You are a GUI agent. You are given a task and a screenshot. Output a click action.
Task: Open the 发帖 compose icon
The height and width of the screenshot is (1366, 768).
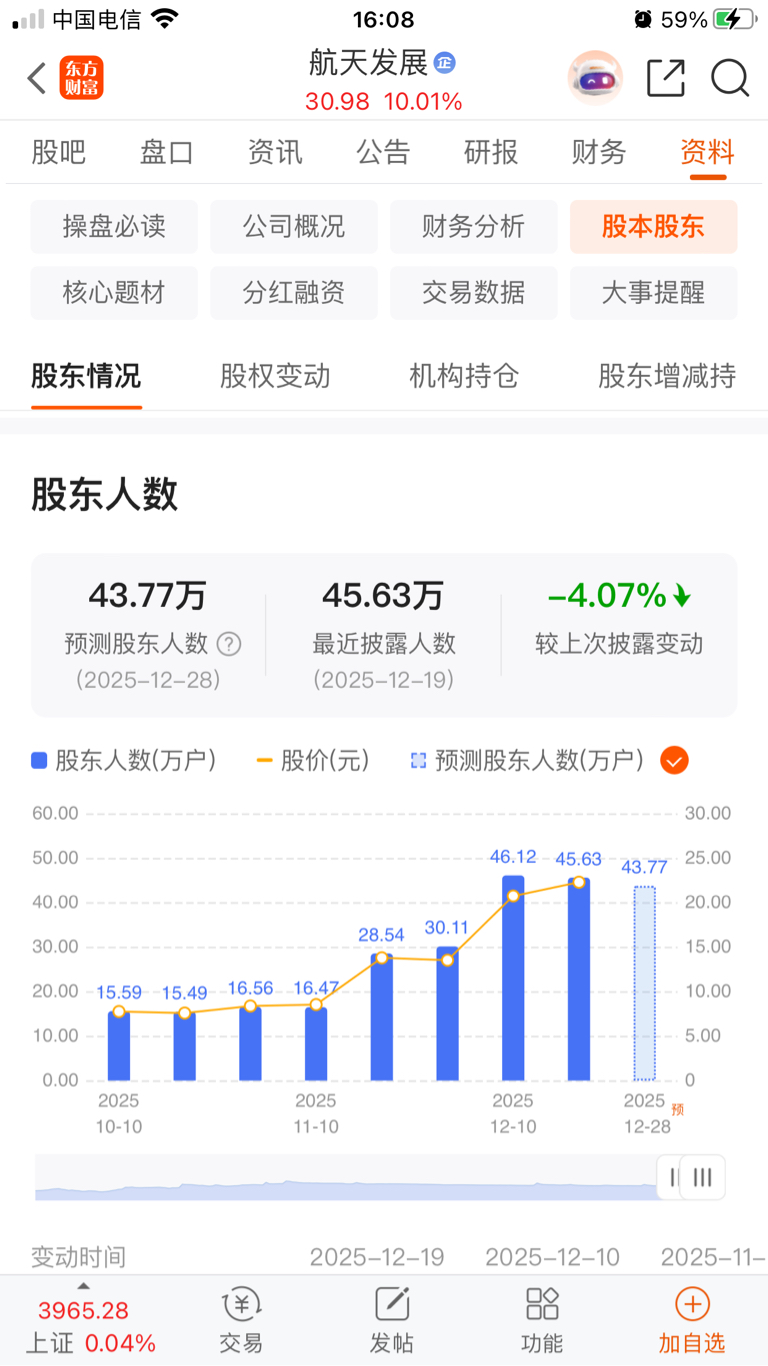tap(392, 1304)
